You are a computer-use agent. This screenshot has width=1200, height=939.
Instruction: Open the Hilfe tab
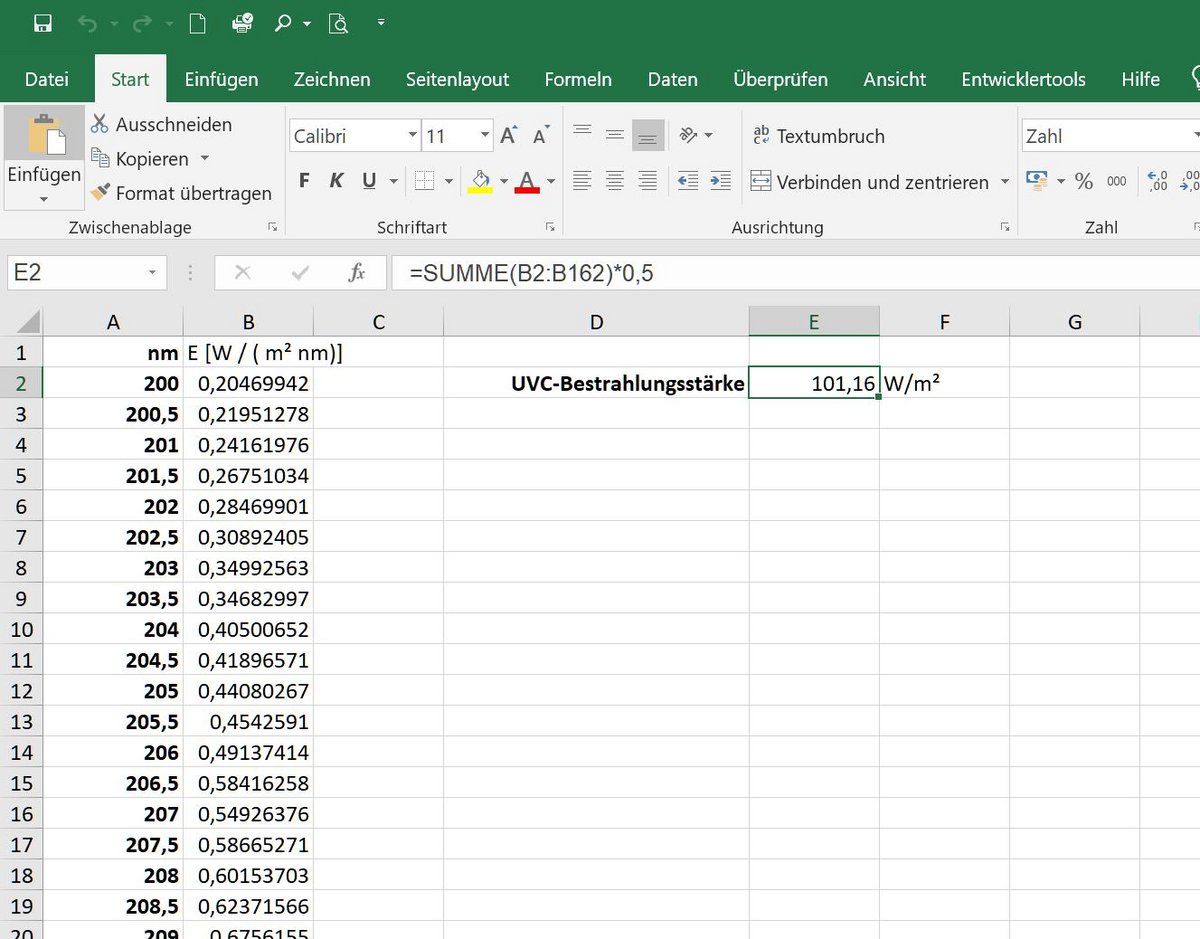[x=1140, y=79]
